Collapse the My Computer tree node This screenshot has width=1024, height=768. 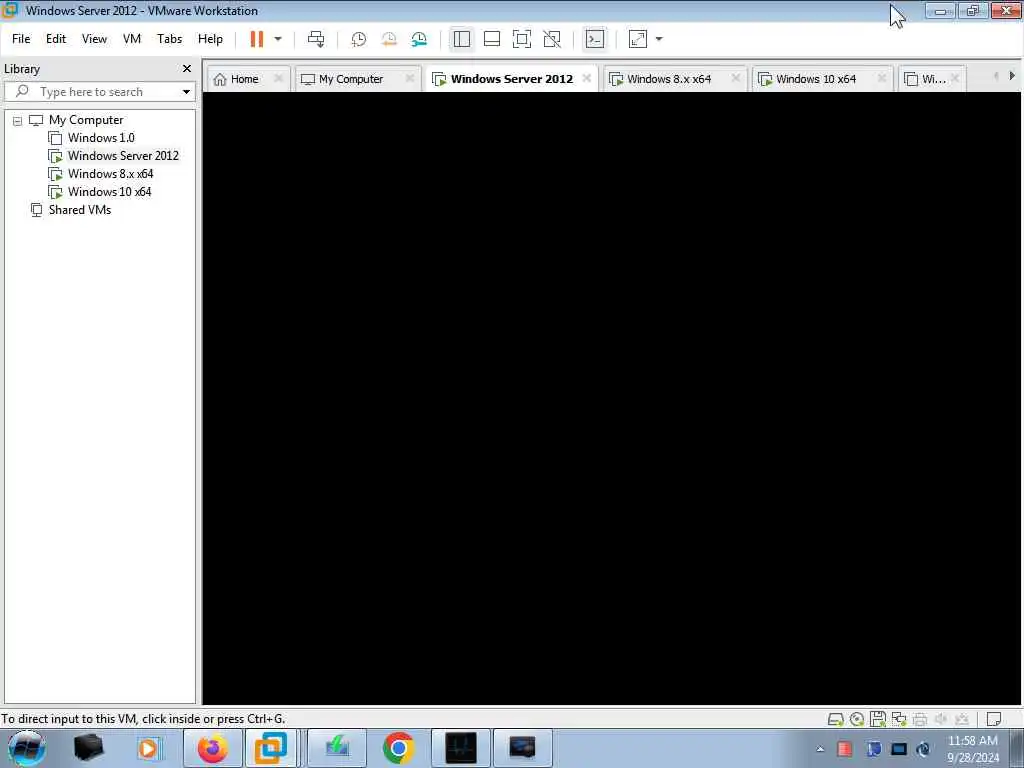(18, 121)
